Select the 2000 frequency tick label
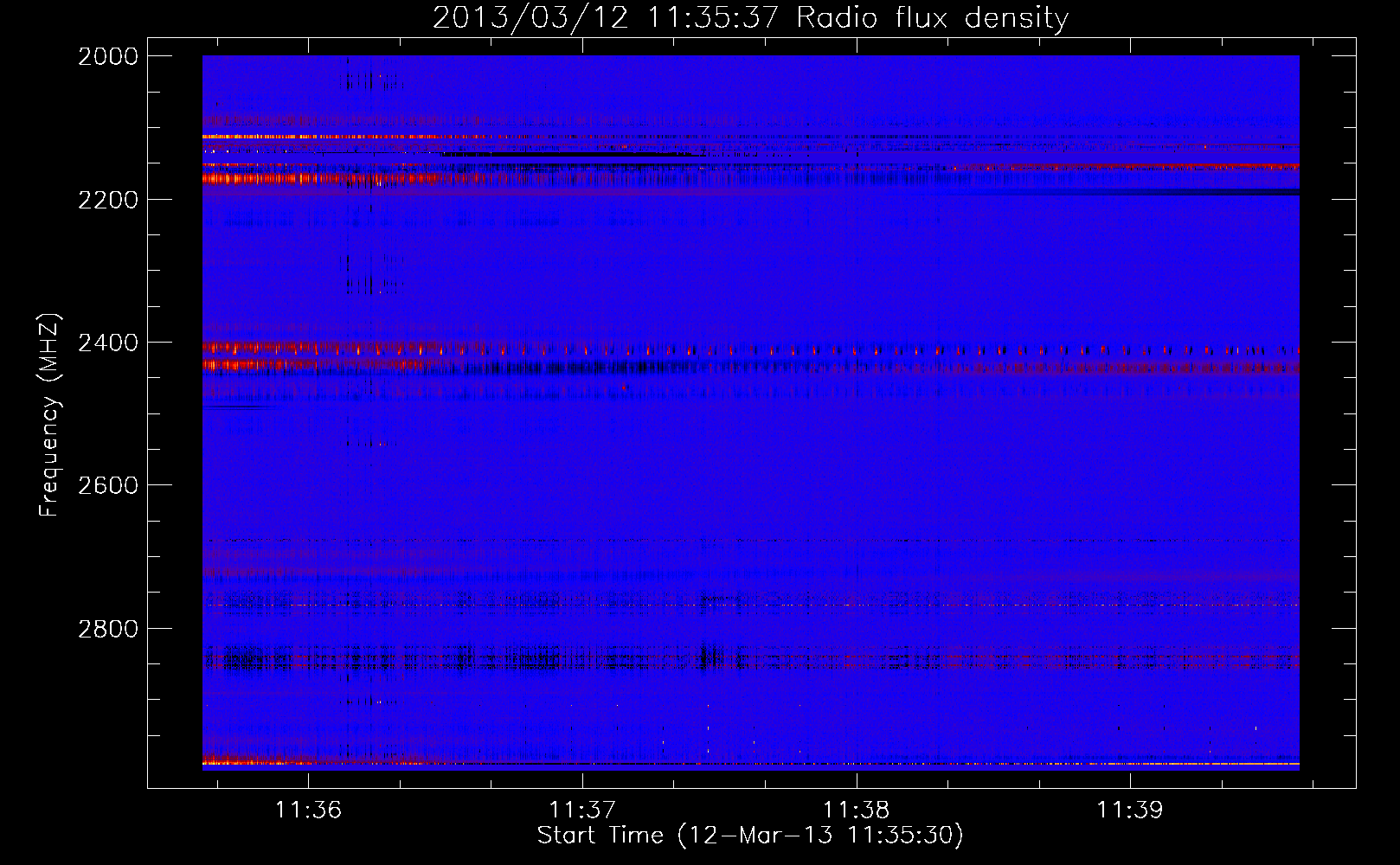The height and width of the screenshot is (865, 1400). click(108, 56)
